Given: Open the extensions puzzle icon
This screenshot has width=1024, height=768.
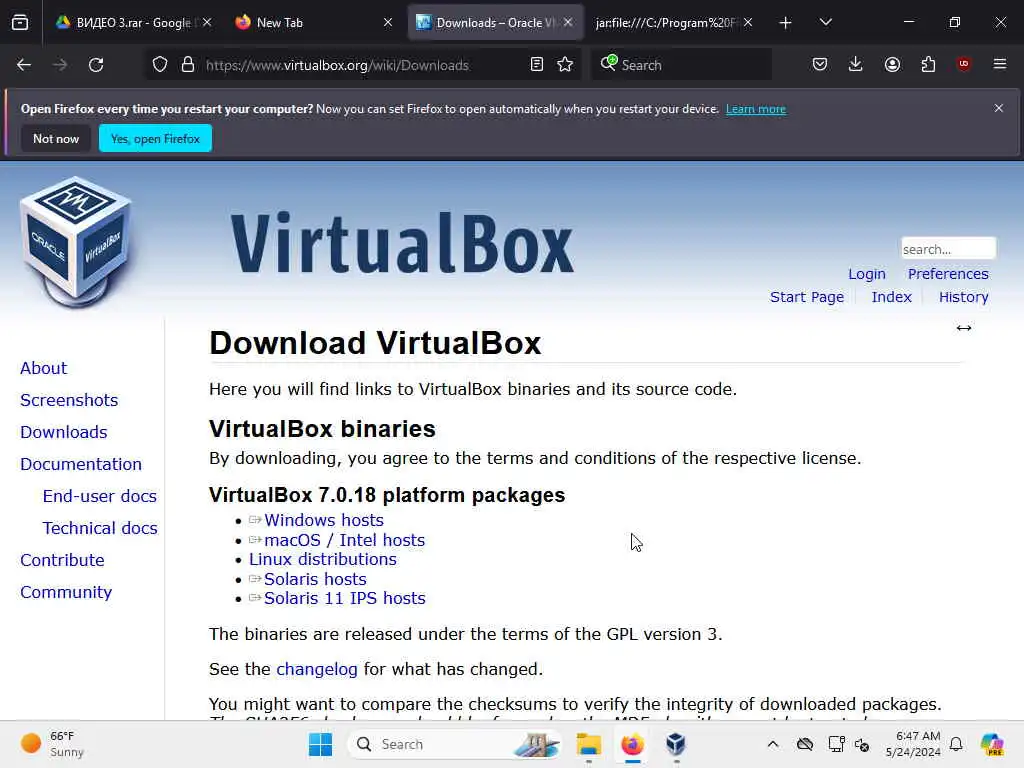Looking at the screenshot, I should 928,64.
